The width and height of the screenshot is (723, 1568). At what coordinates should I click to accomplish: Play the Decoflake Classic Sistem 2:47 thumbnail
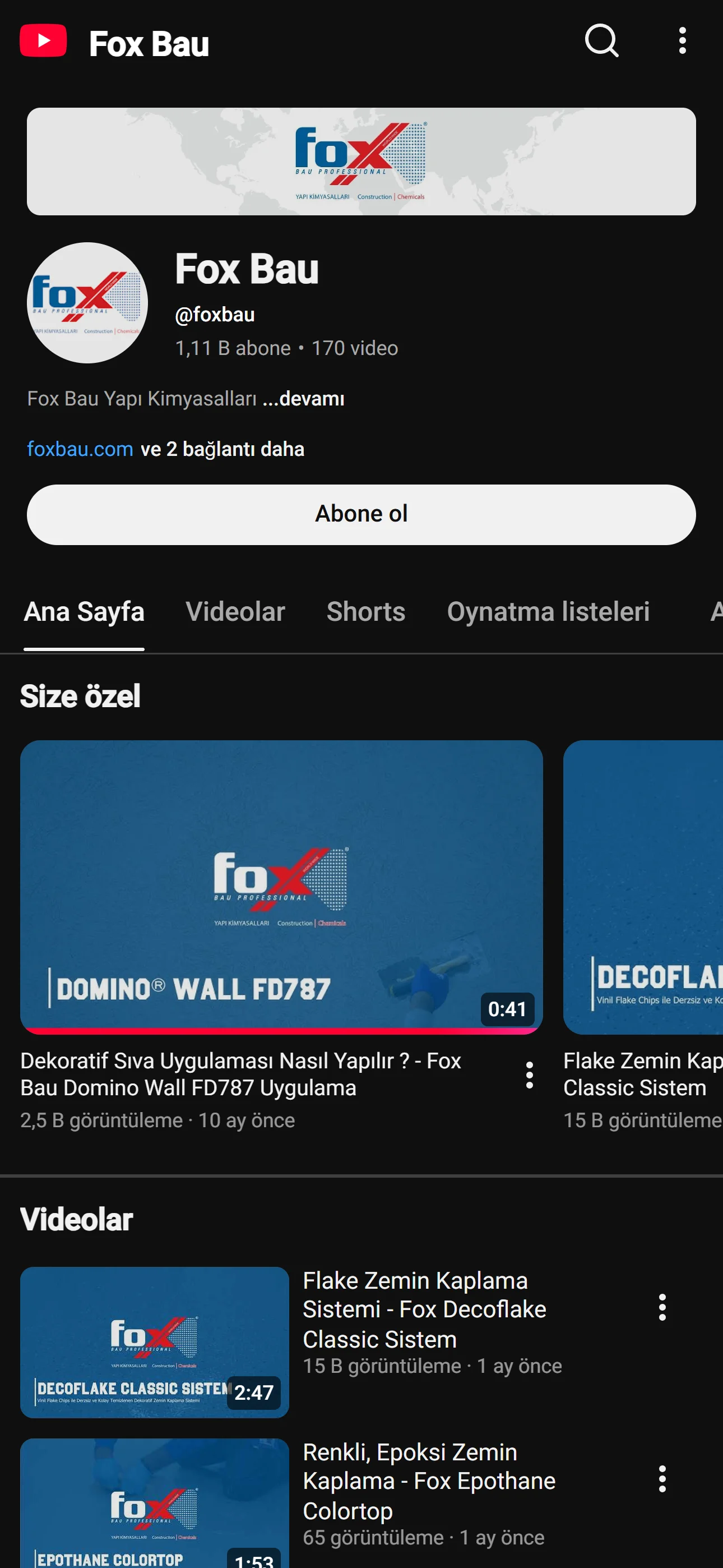tap(155, 1342)
